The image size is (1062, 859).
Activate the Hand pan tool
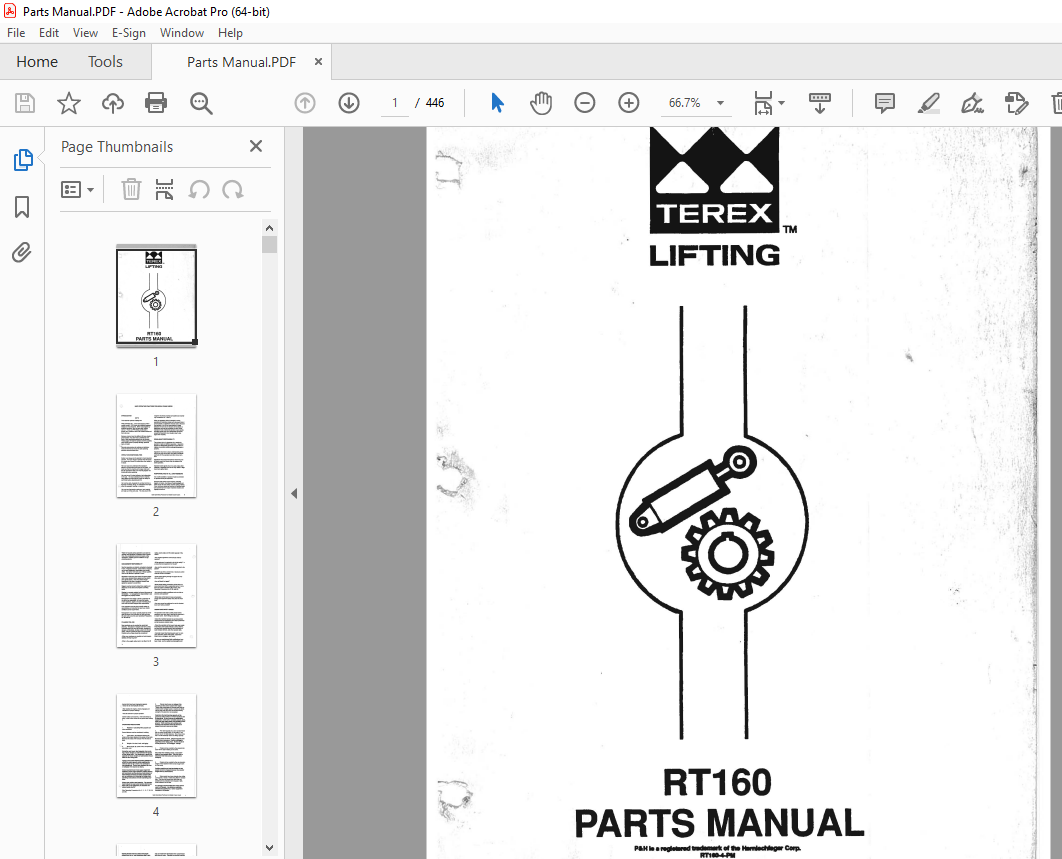tap(540, 103)
